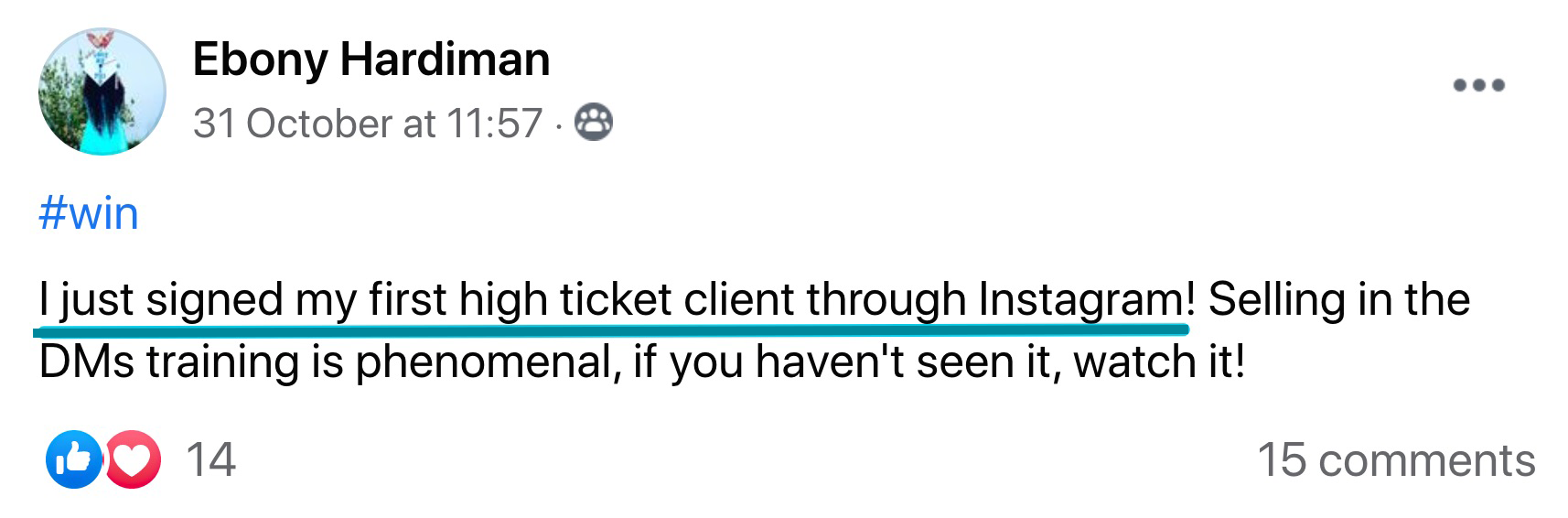Click the word "phenomenal" in the post
This screenshot has width=1568, height=518.
click(x=483, y=362)
